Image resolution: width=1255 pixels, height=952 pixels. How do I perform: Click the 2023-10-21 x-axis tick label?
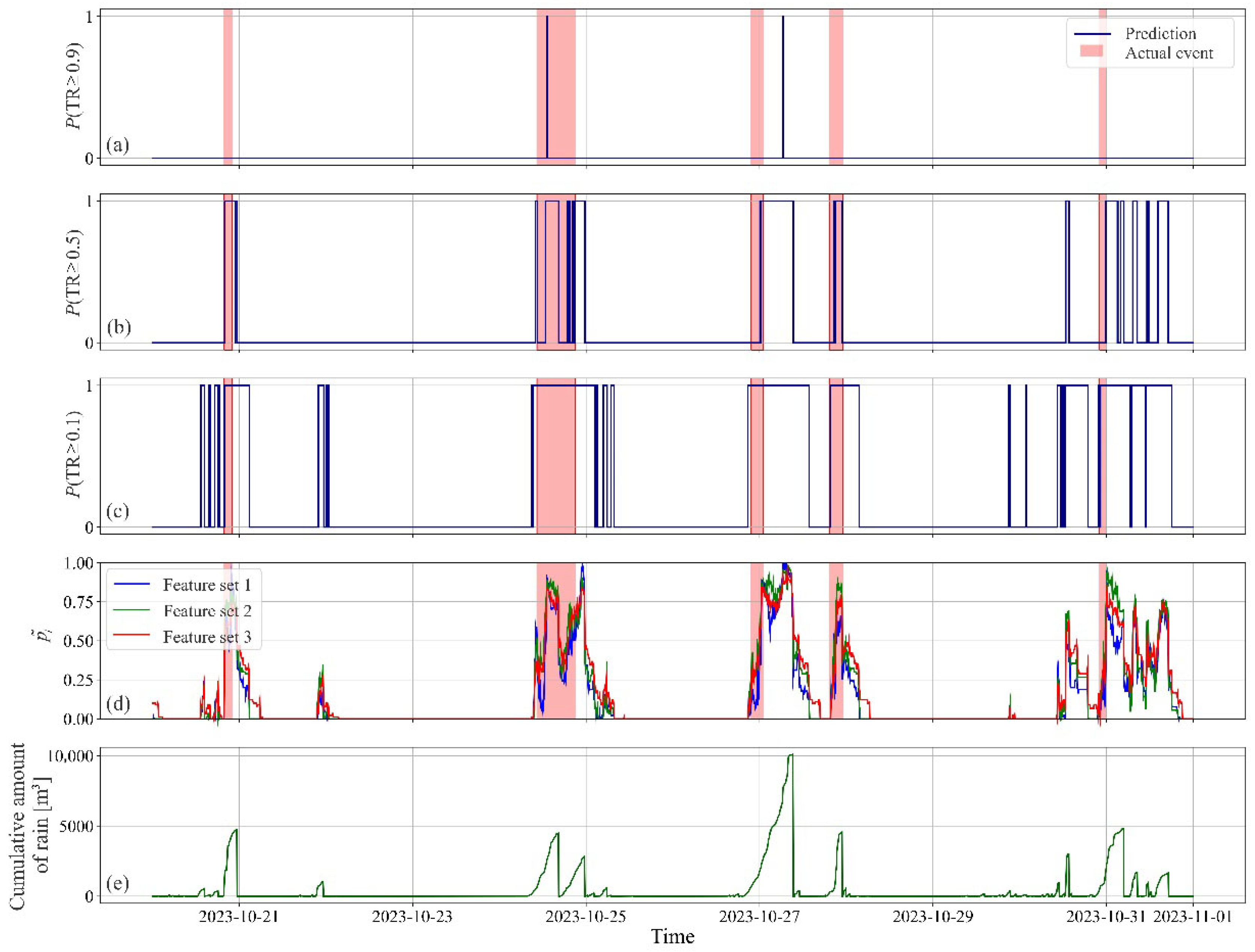coord(238,917)
